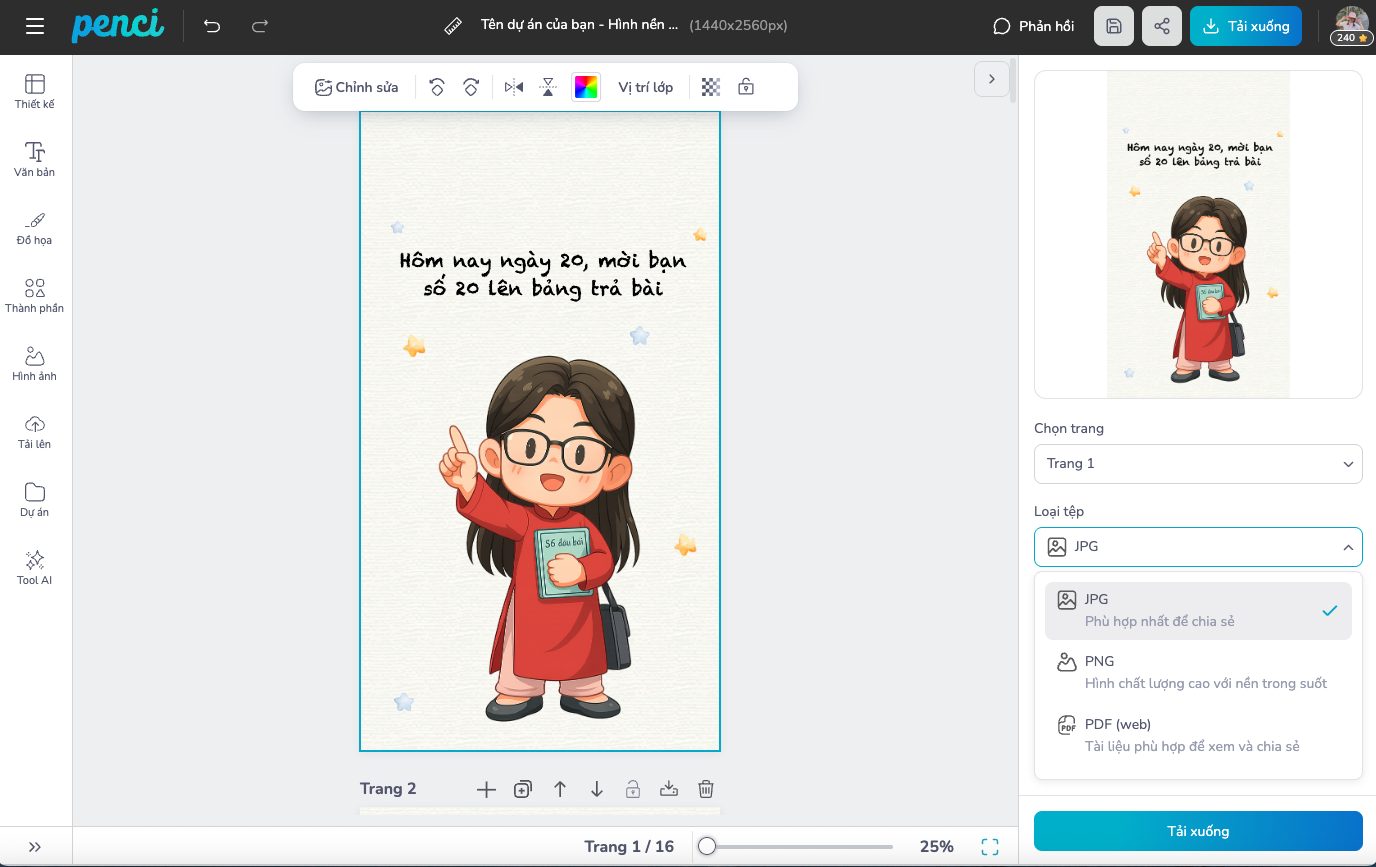The height and width of the screenshot is (867, 1376).
Task: Click the redo arrow icon
Action: (x=260, y=26)
